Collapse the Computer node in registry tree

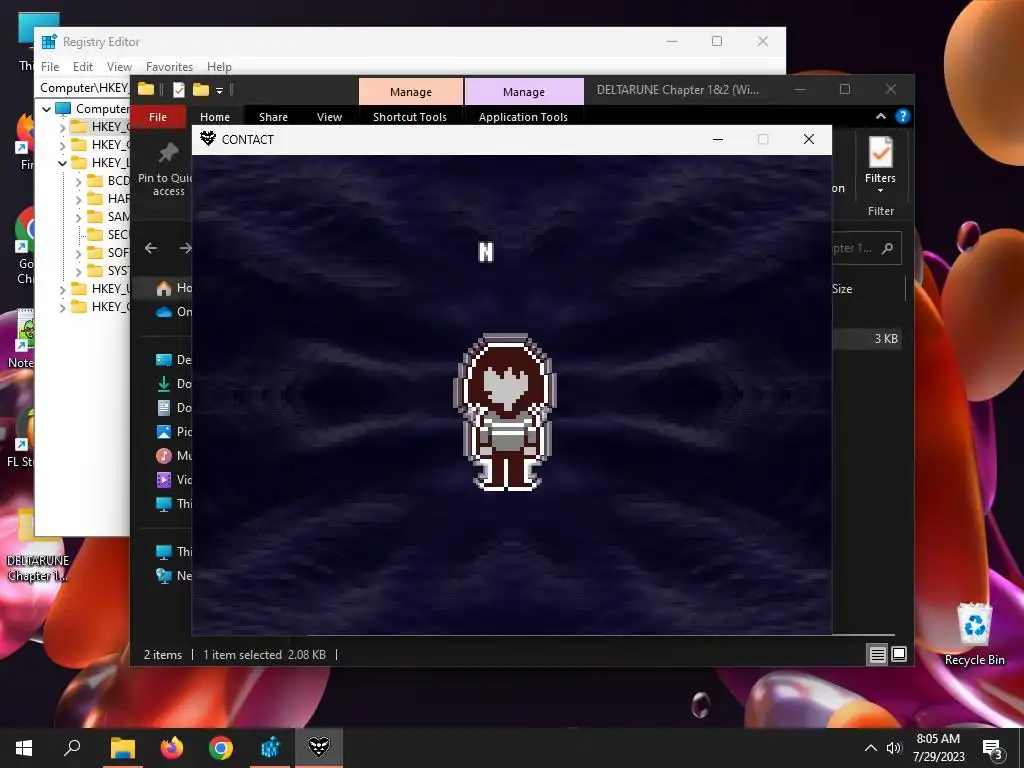tap(46, 109)
